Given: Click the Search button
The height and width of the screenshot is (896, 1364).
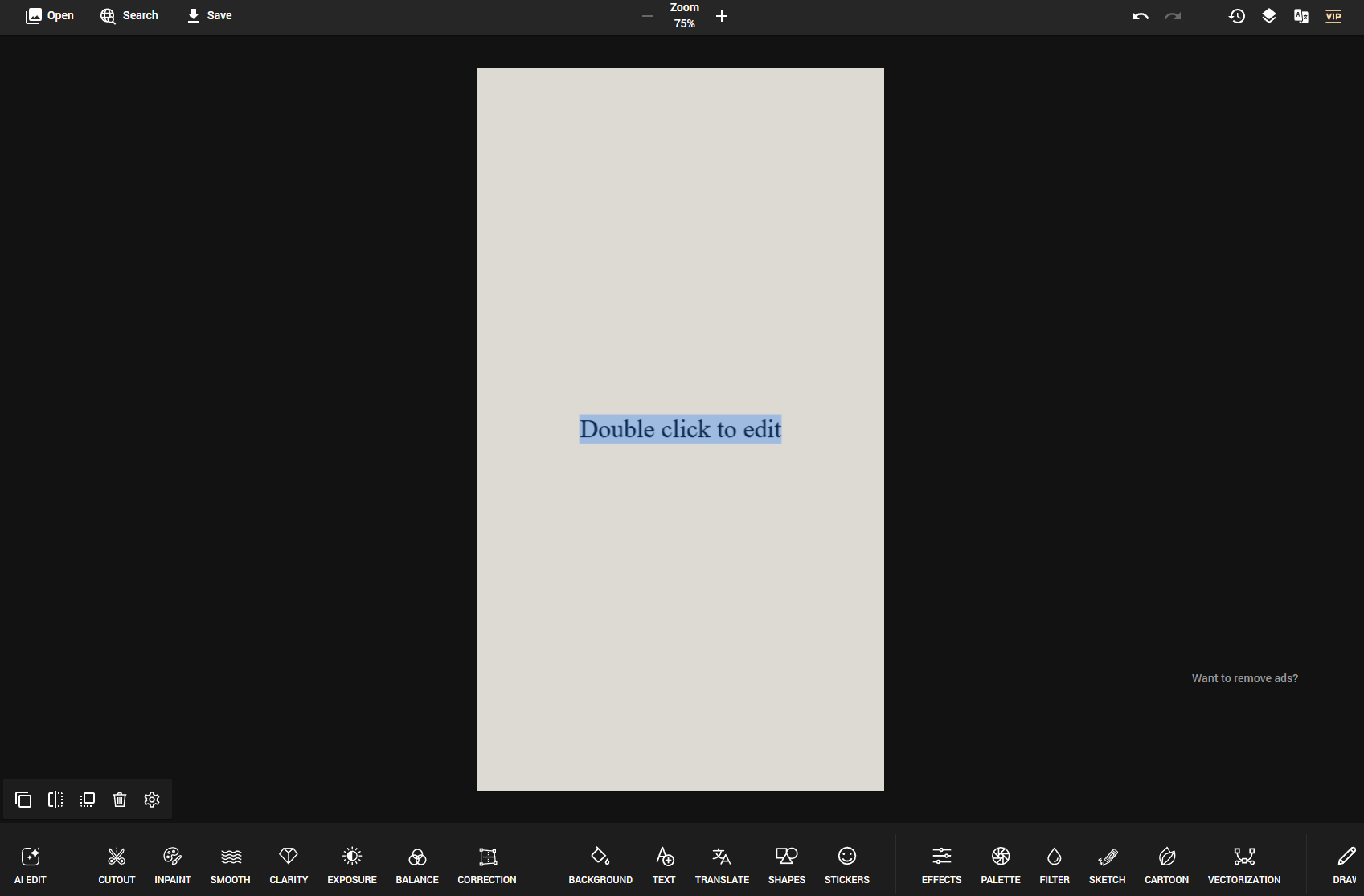Looking at the screenshot, I should (x=129, y=16).
